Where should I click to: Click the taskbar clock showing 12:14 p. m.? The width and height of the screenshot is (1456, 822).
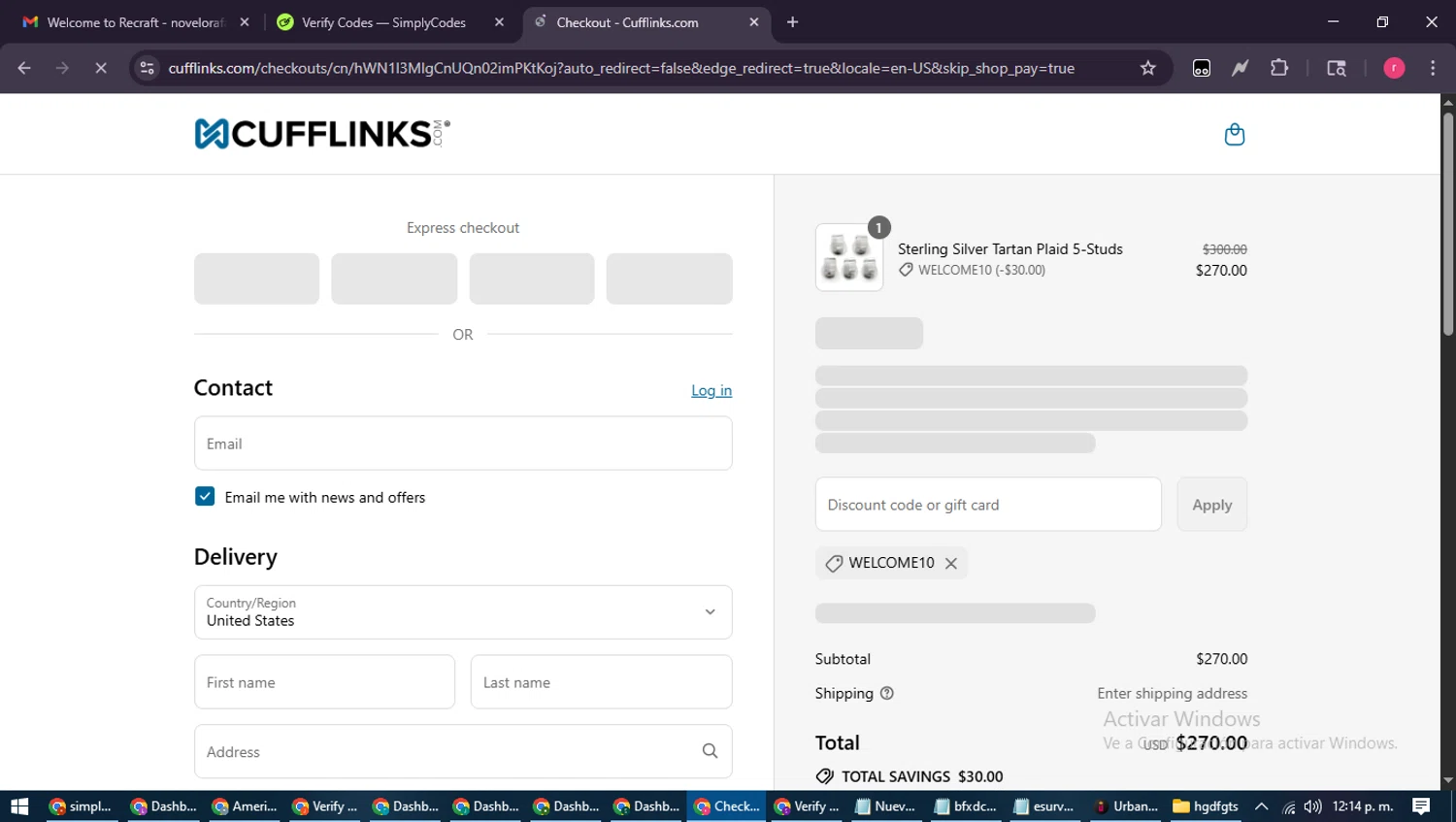click(x=1362, y=806)
